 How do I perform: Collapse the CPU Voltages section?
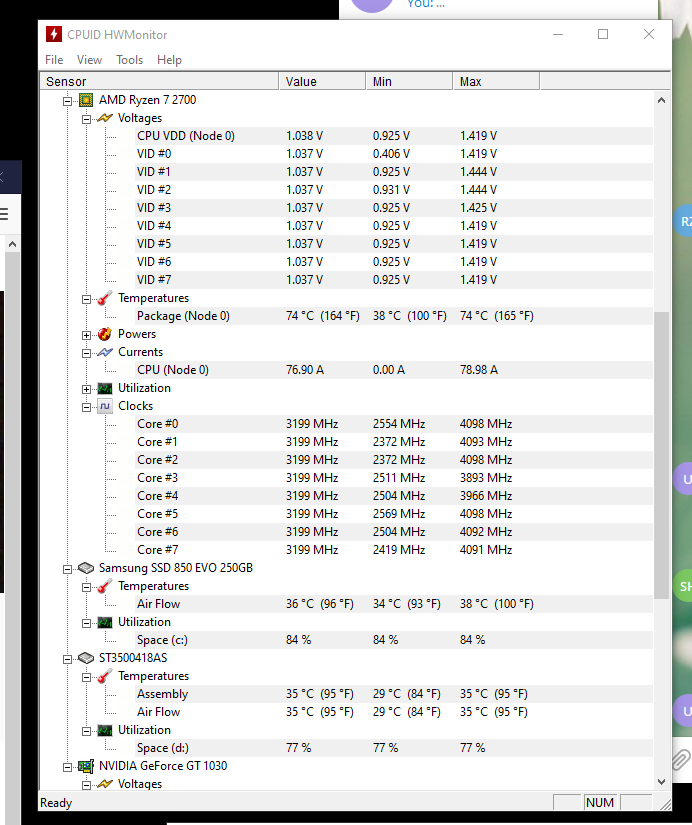86,119
